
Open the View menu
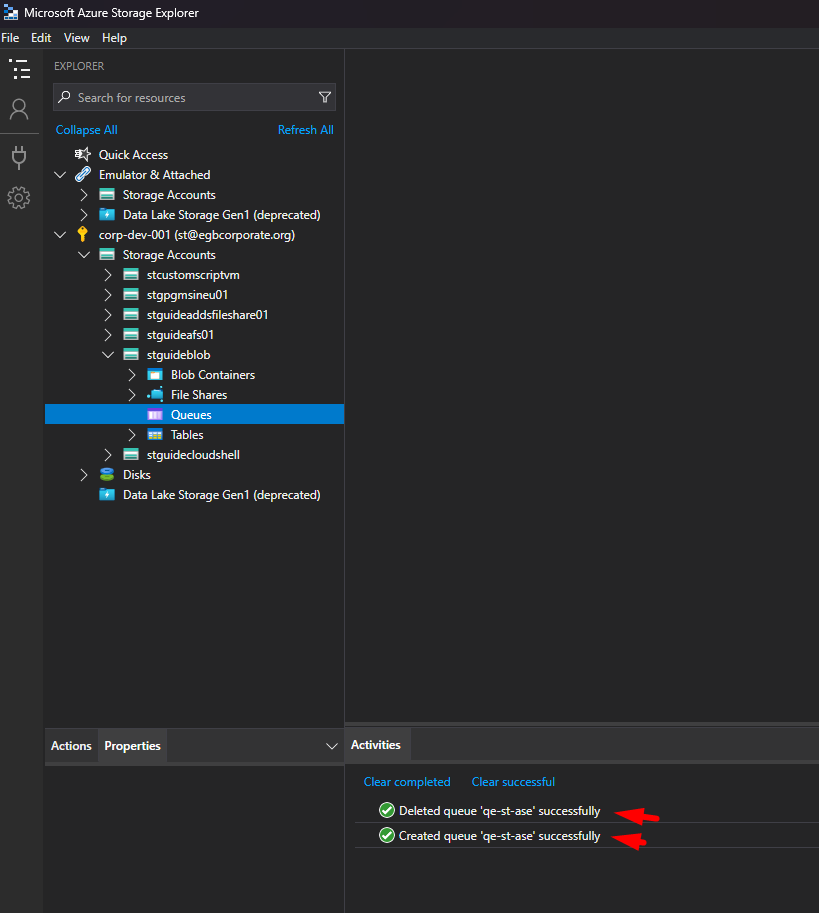(76, 38)
